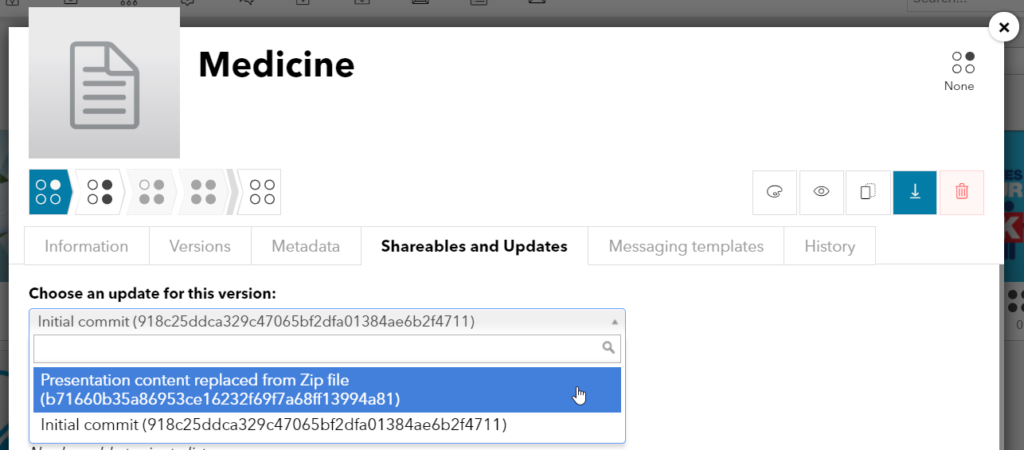Click the dropdown search input field
The width and height of the screenshot is (1024, 450).
tap(327, 348)
